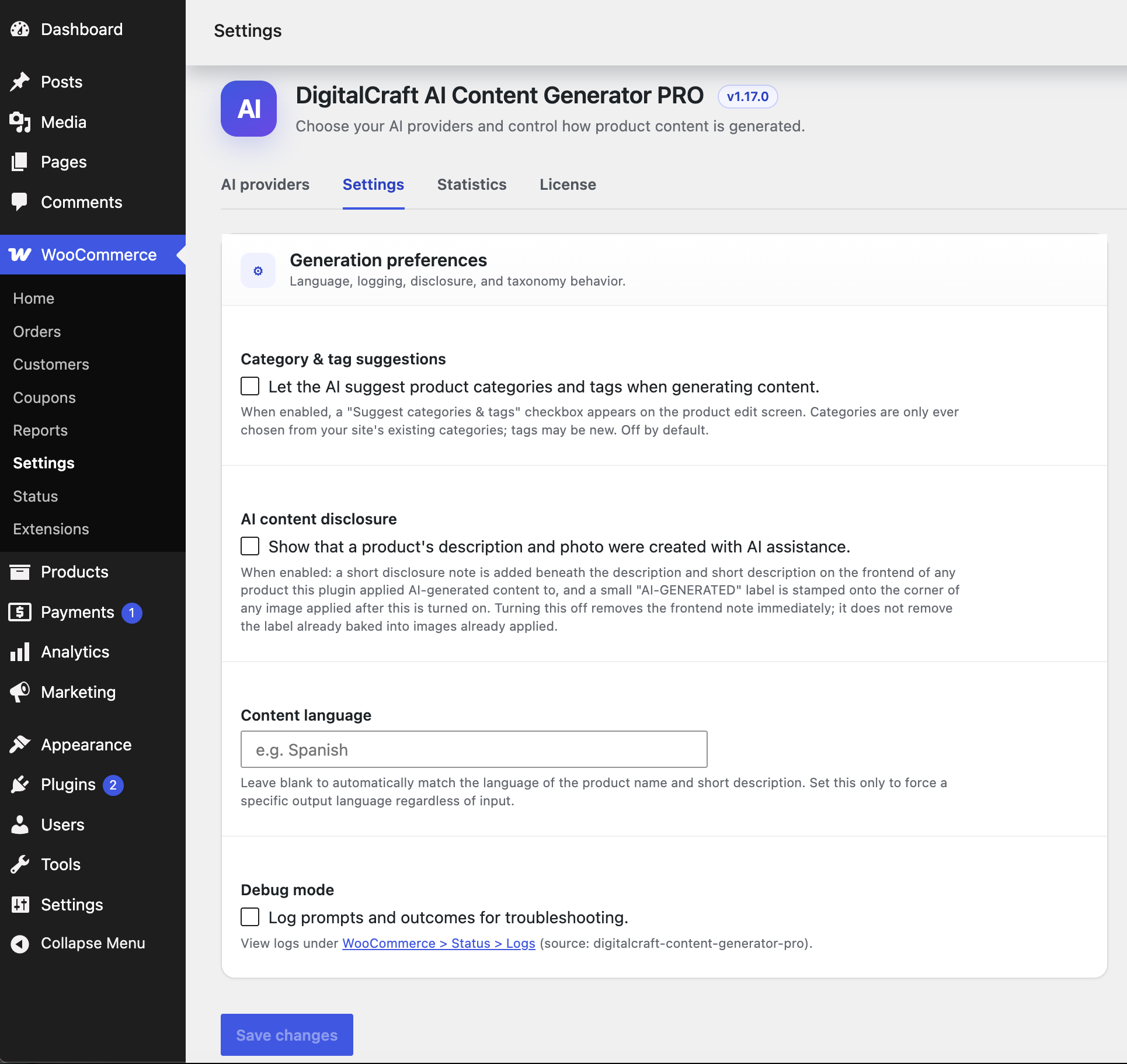The image size is (1127, 1064).
Task: Click the Comments speech bubble icon
Action: coord(20,202)
